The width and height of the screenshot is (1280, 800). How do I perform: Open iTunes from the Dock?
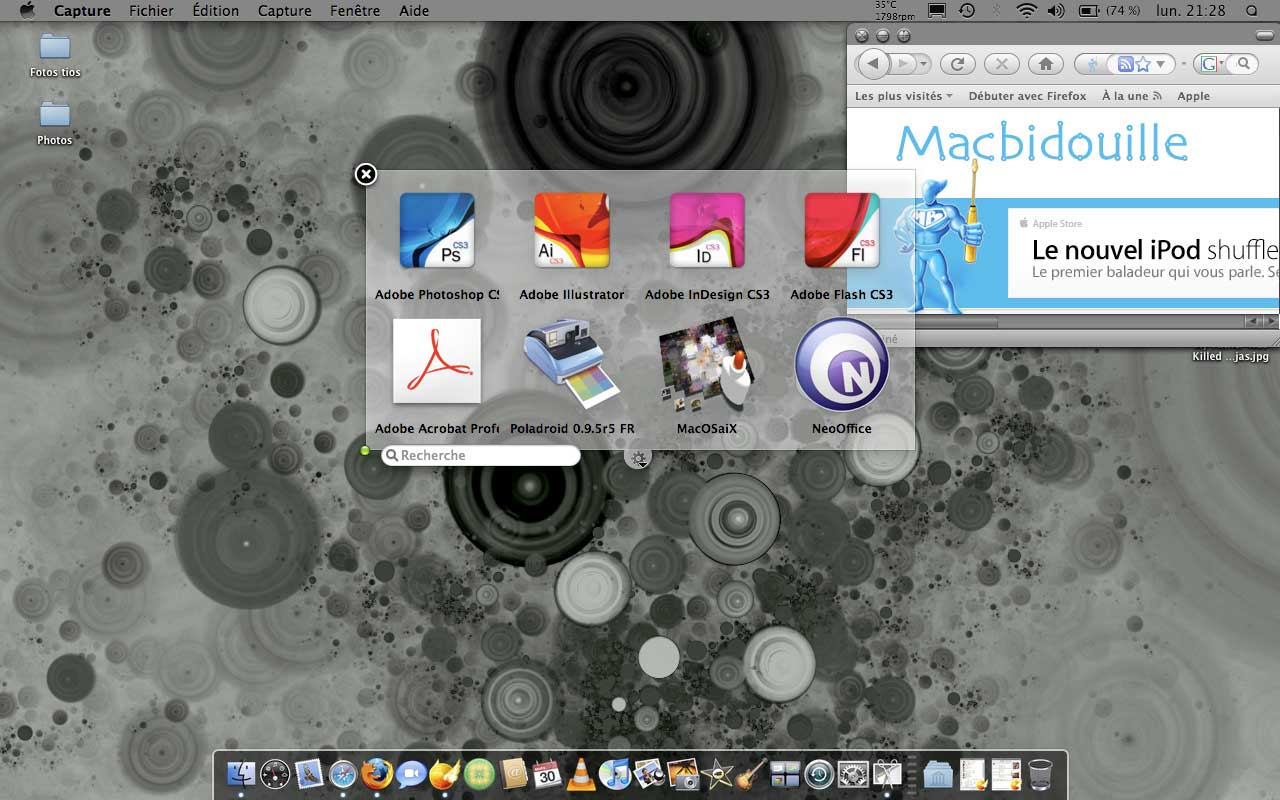tap(615, 774)
